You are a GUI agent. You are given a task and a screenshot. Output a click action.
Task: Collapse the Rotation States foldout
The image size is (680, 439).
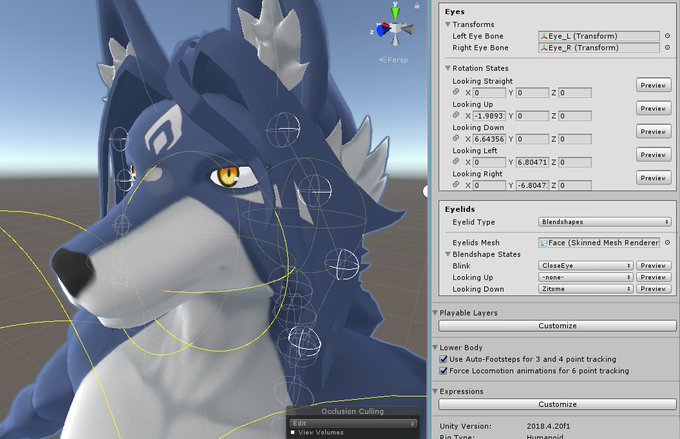(x=448, y=68)
